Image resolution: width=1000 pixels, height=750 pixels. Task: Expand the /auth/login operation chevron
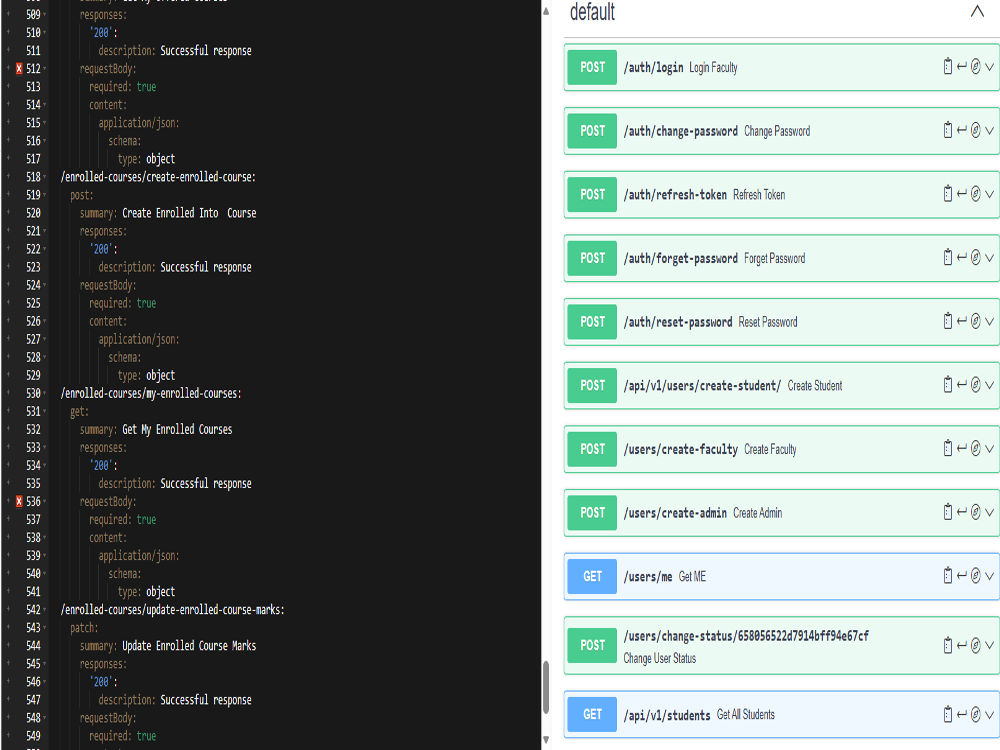point(989,66)
